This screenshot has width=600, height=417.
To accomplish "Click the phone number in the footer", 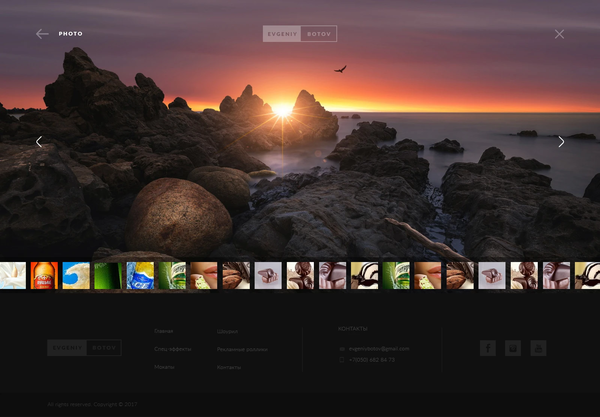I will (372, 359).
